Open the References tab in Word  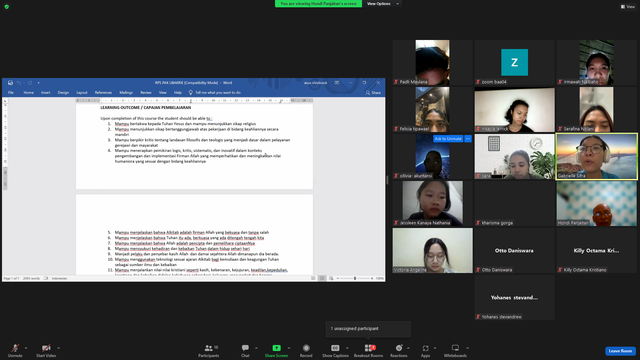[x=103, y=93]
